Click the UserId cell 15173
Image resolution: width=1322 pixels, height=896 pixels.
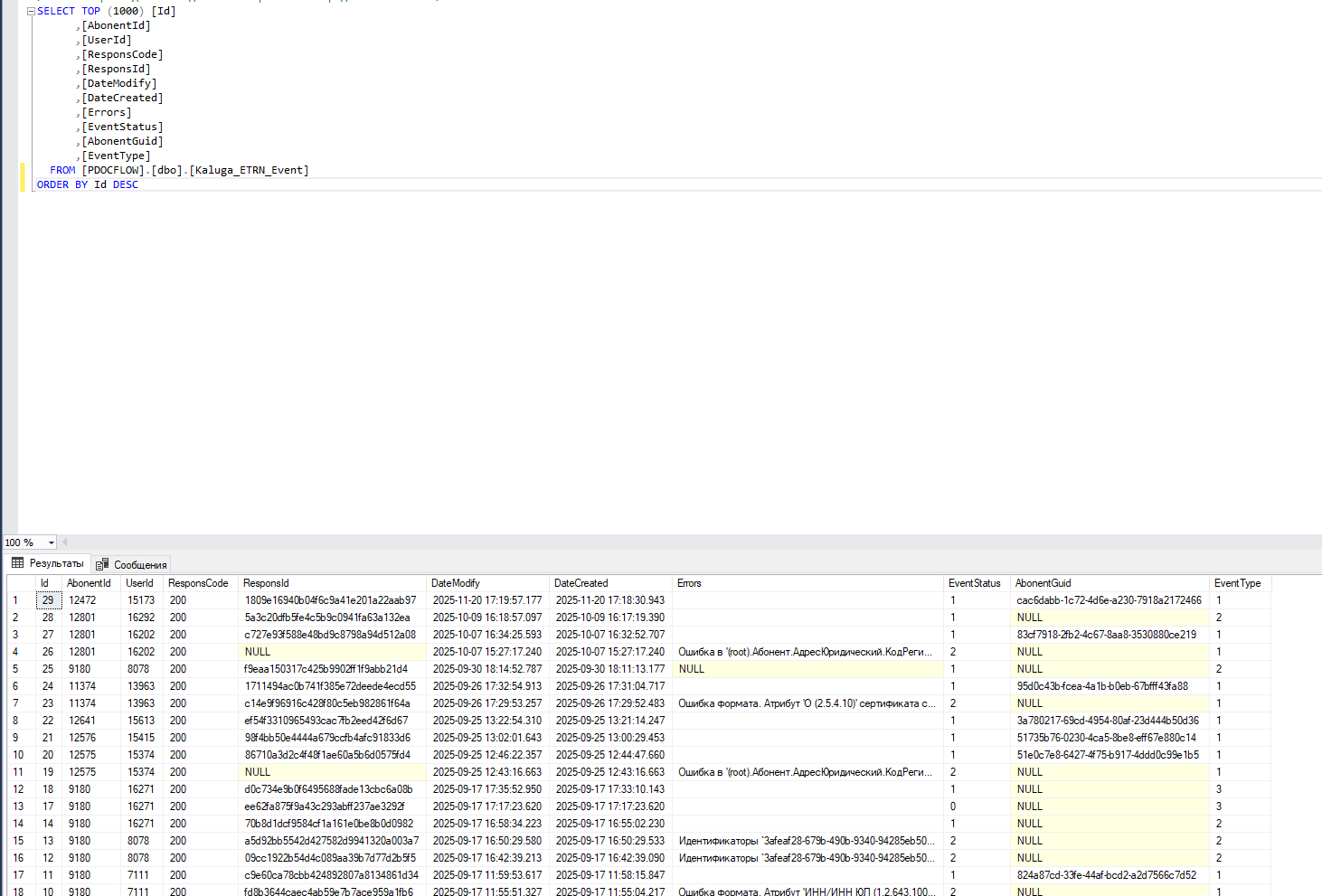click(x=142, y=600)
